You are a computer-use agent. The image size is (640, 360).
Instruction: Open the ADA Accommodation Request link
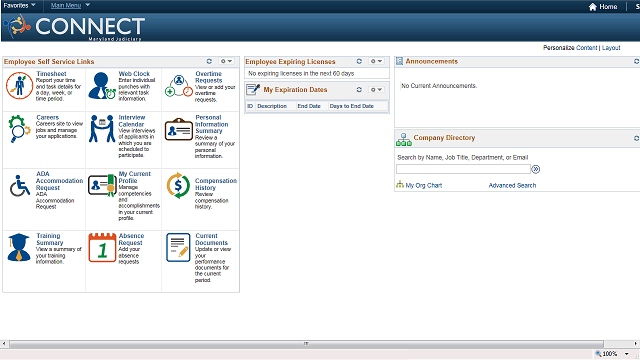click(x=59, y=181)
